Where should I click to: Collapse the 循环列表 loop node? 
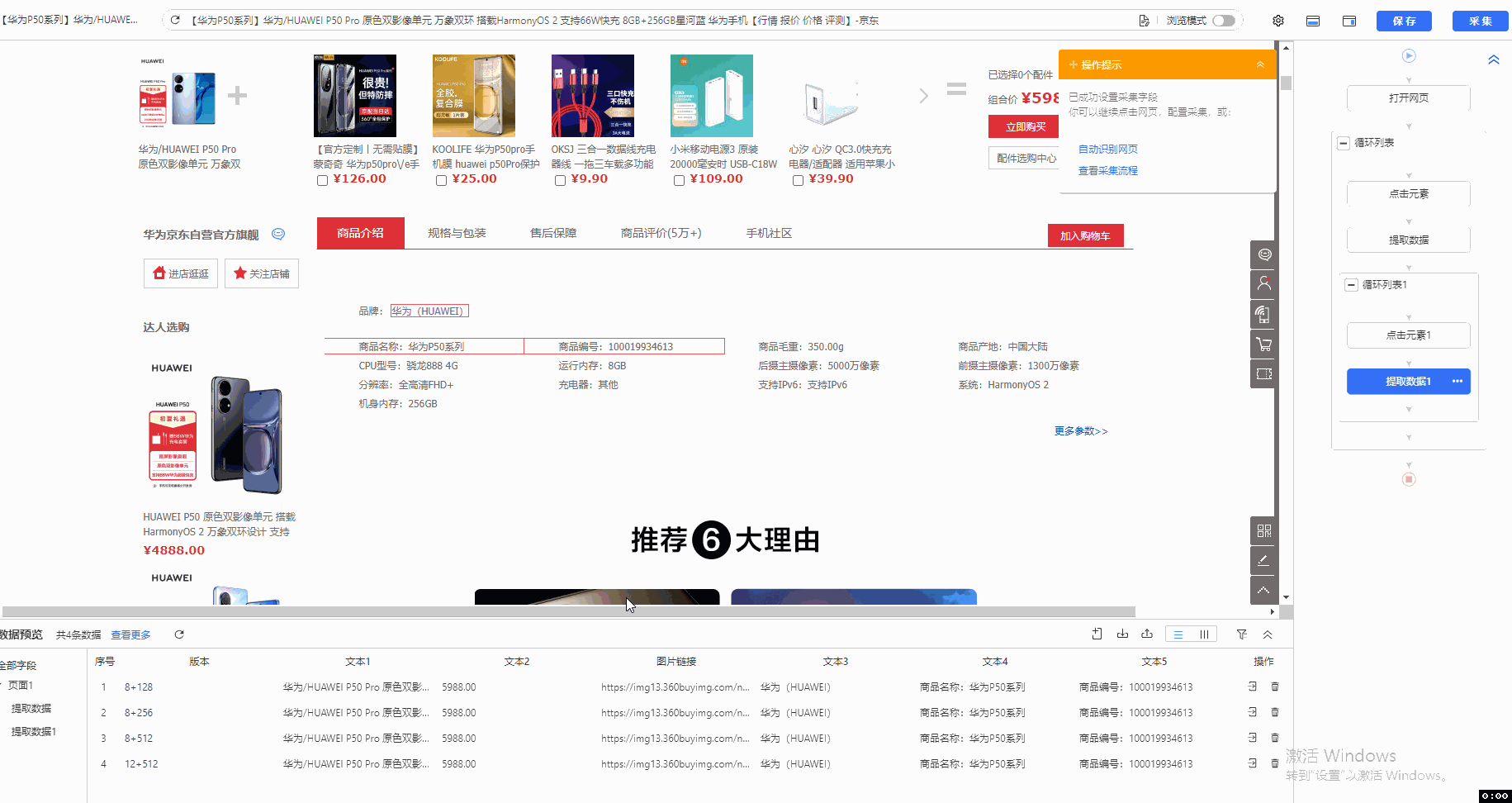(1343, 143)
